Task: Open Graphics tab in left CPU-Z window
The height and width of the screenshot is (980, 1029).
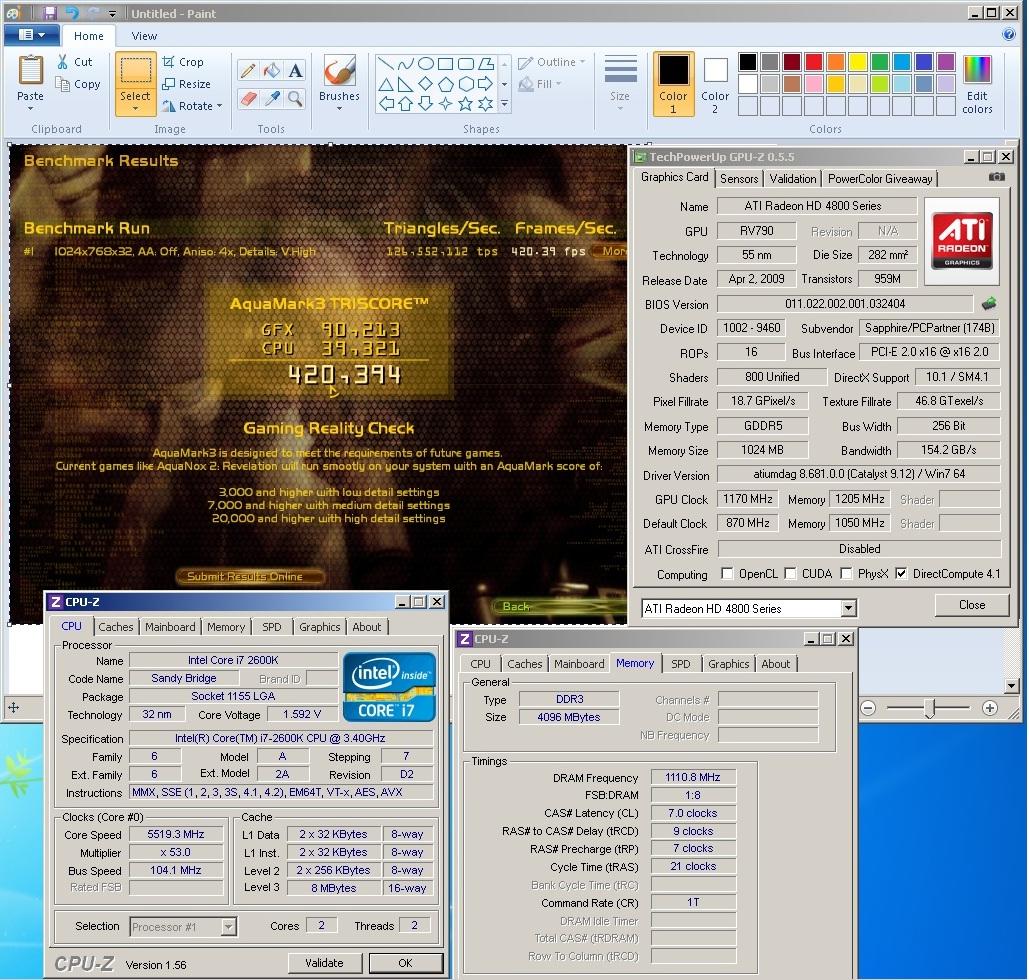Action: tap(320, 627)
